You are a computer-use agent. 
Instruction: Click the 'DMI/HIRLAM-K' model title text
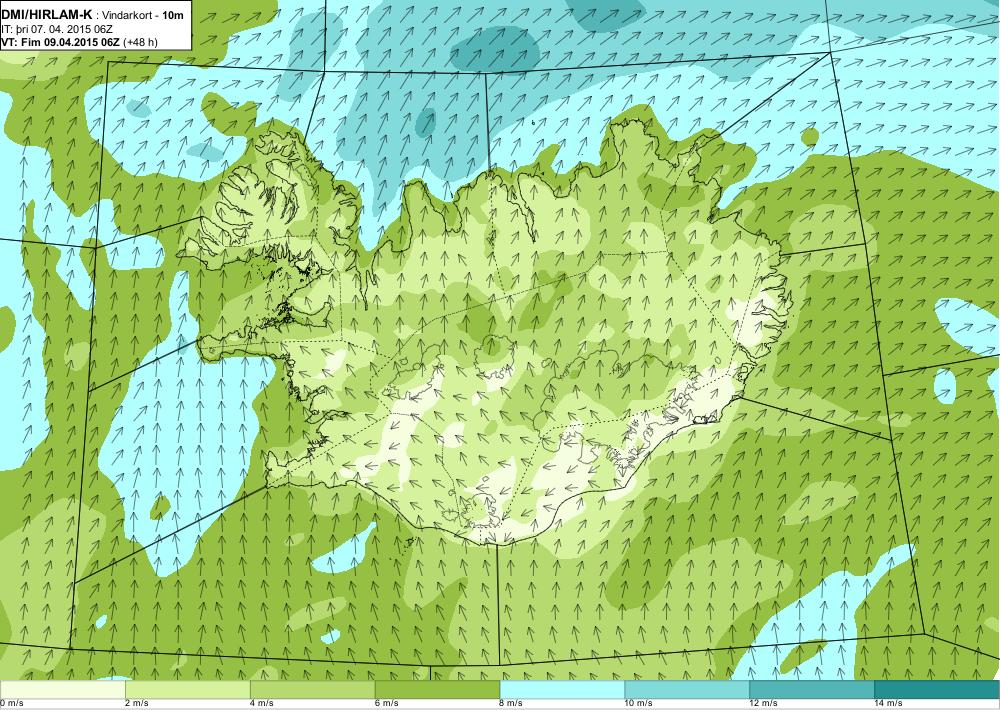coord(47,17)
